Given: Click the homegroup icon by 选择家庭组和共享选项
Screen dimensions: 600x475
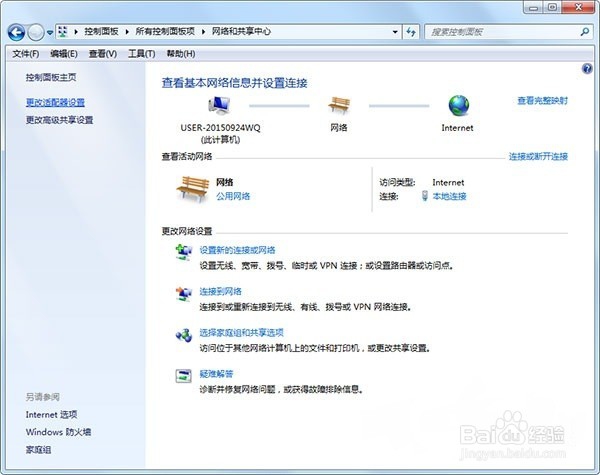Looking at the screenshot, I should tap(184, 335).
